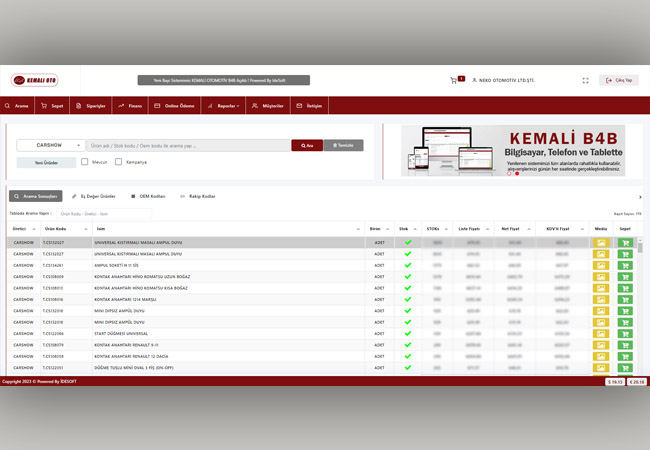
Task: Expand the Raporlar menu
Action: click(223, 106)
